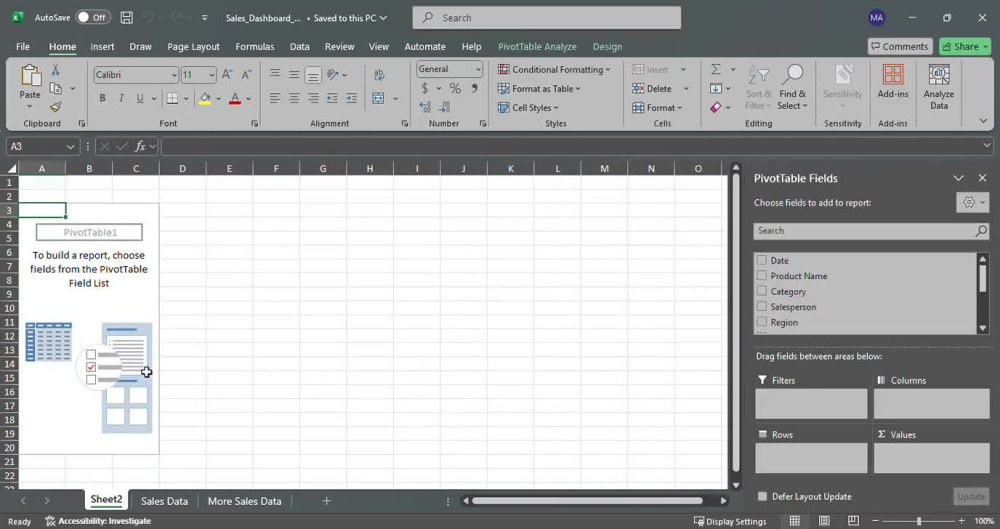The image size is (1000, 529).
Task: Switch to the PivotTable Analyze tab
Action: coord(537,47)
